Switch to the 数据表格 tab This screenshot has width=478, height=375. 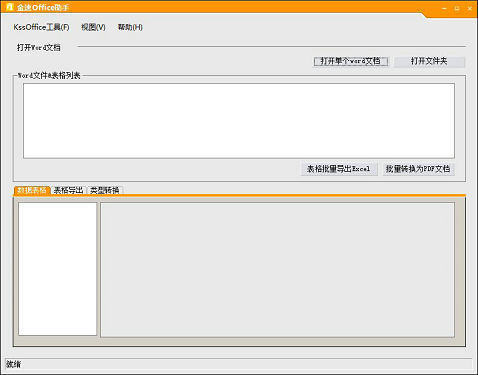coord(32,190)
